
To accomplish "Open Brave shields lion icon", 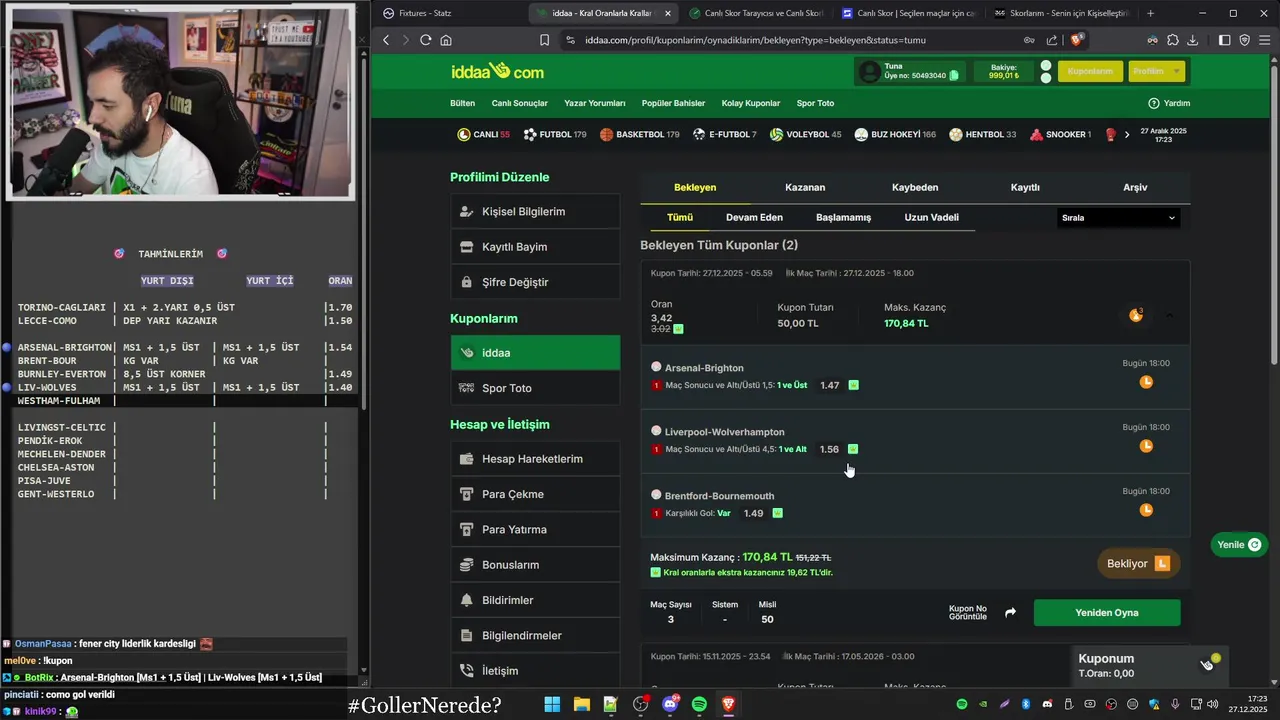I will tap(1077, 40).
